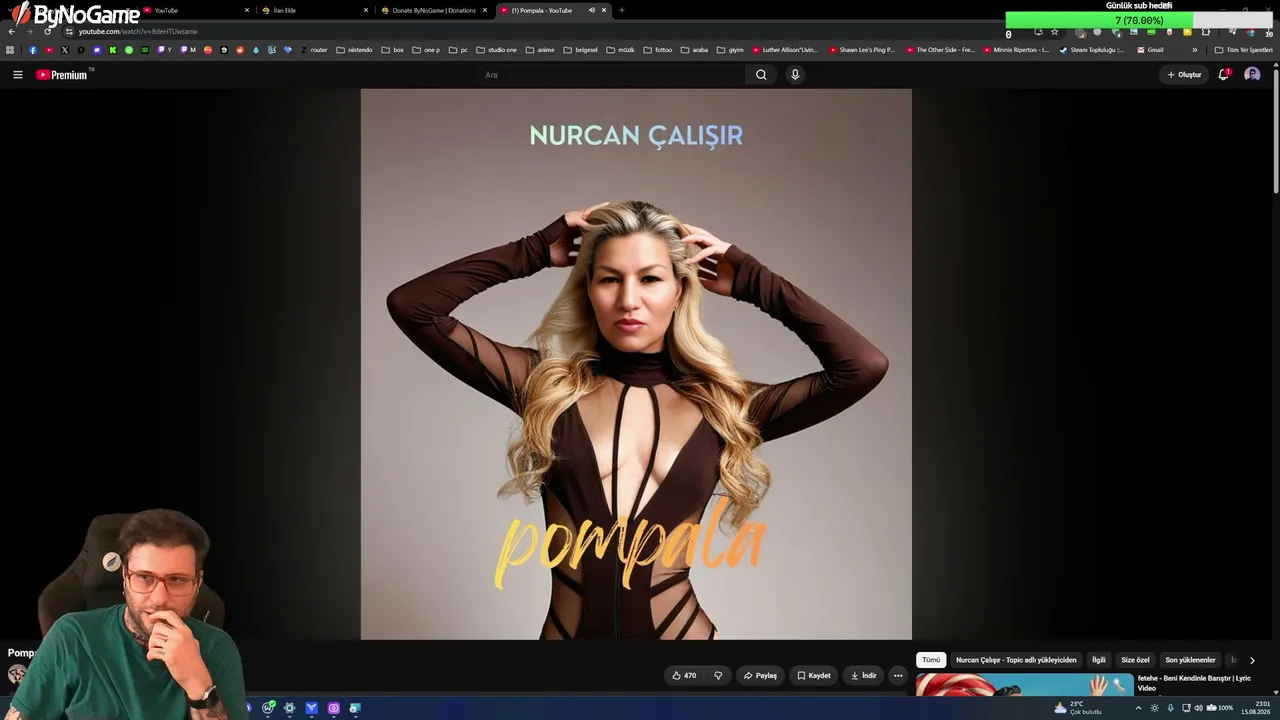Open the more actions ellipsis menu
1280x720 pixels.
pos(898,676)
